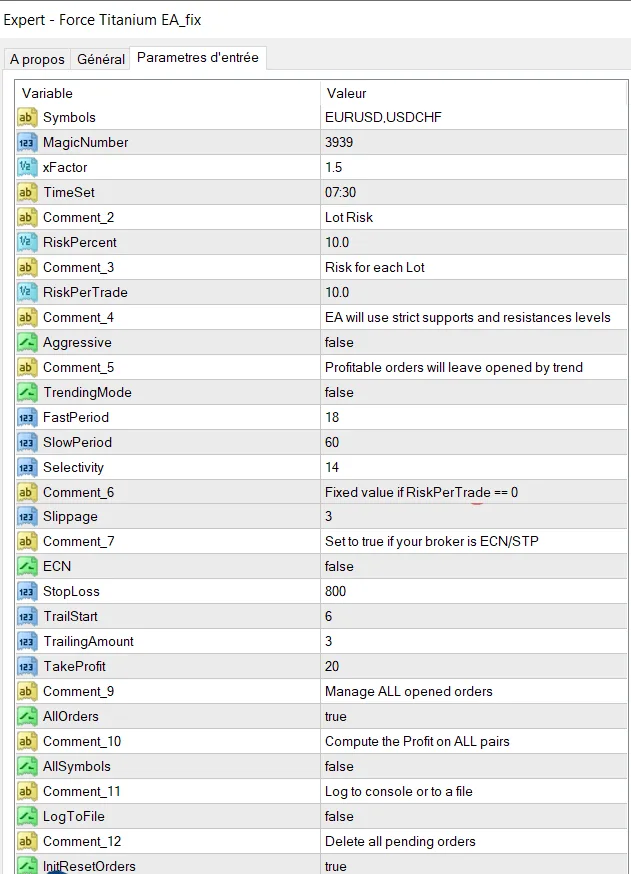
Task: Open the InitResetOrders true value dropdown
Action: pyautogui.click(x=336, y=865)
